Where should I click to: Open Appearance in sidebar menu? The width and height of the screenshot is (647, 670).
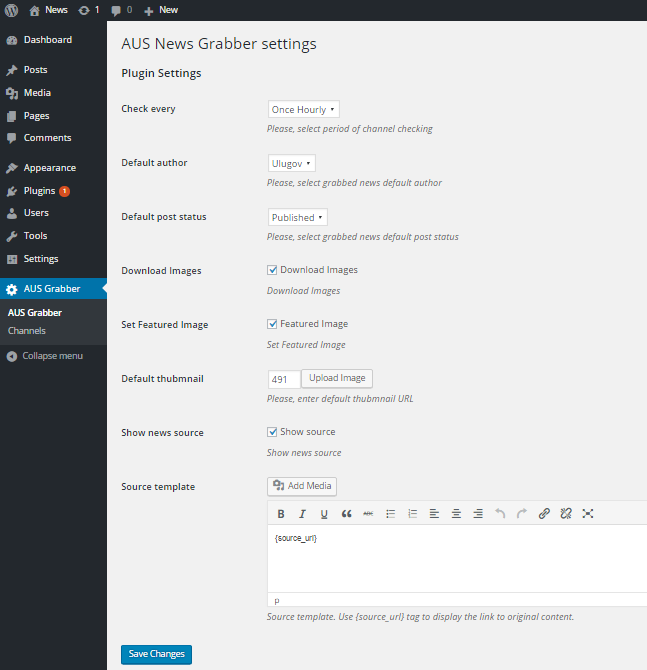click(53, 168)
